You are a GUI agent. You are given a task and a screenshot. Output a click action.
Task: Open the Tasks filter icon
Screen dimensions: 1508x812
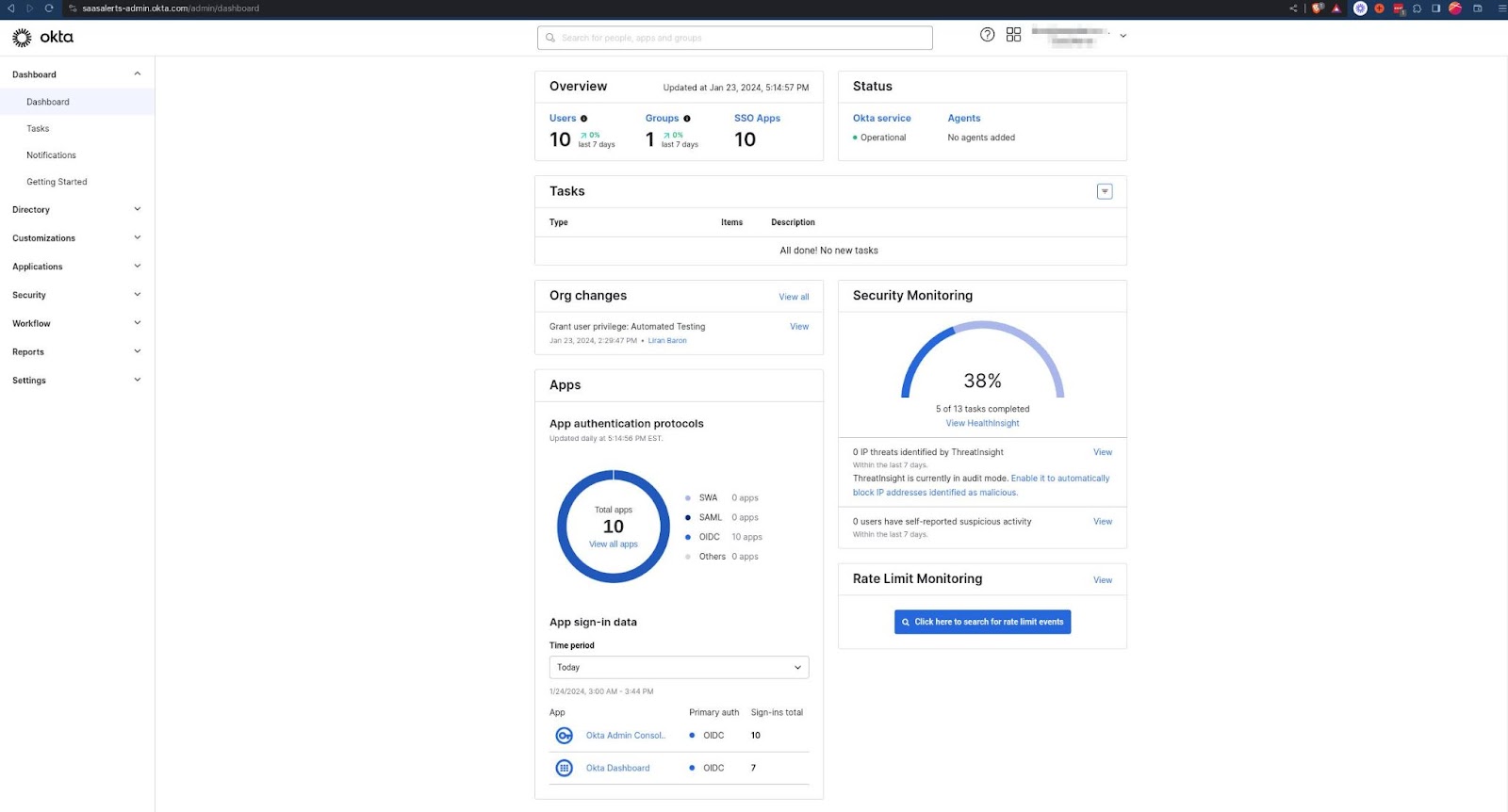click(1105, 191)
